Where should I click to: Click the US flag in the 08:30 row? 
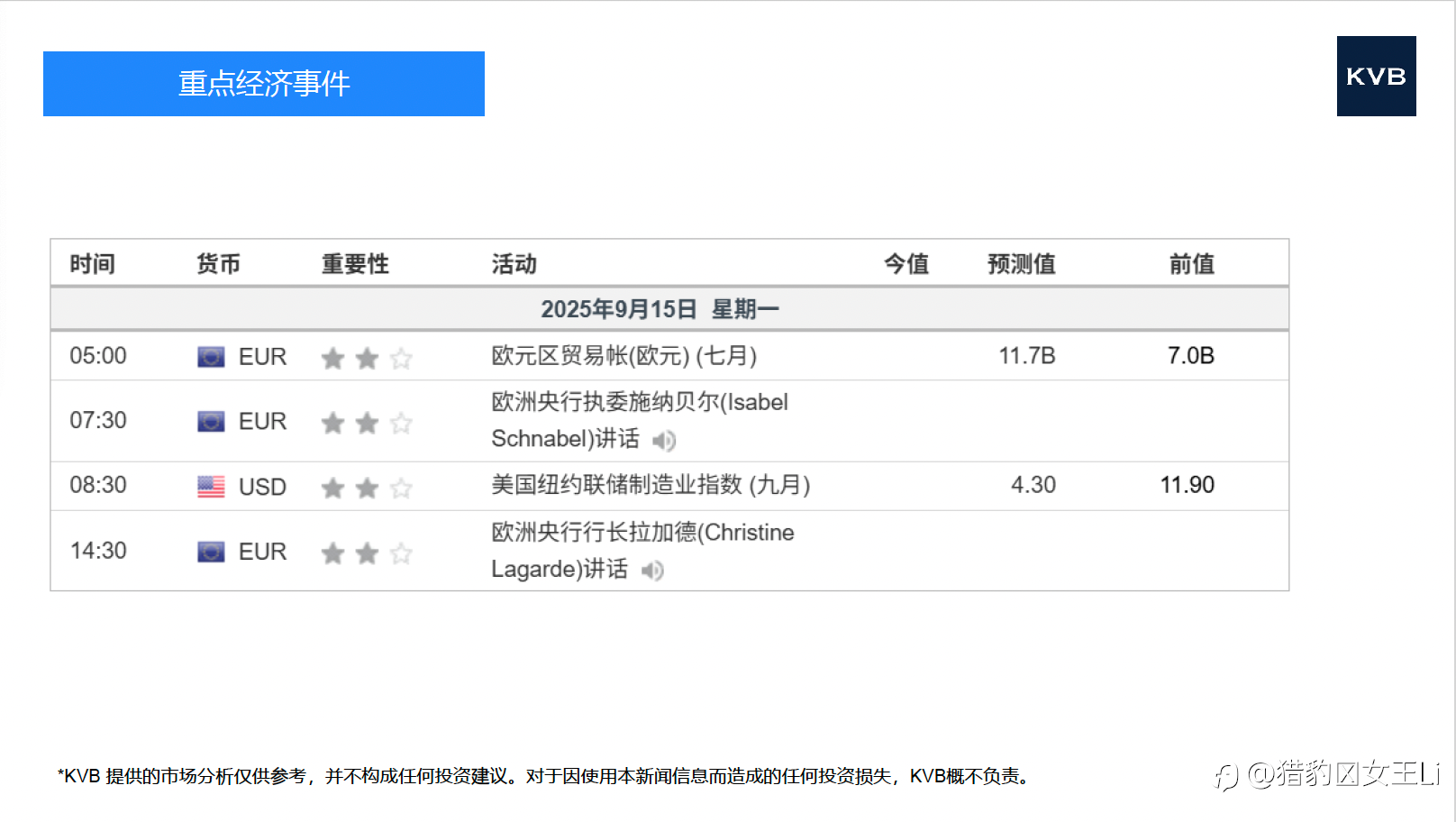(x=211, y=487)
